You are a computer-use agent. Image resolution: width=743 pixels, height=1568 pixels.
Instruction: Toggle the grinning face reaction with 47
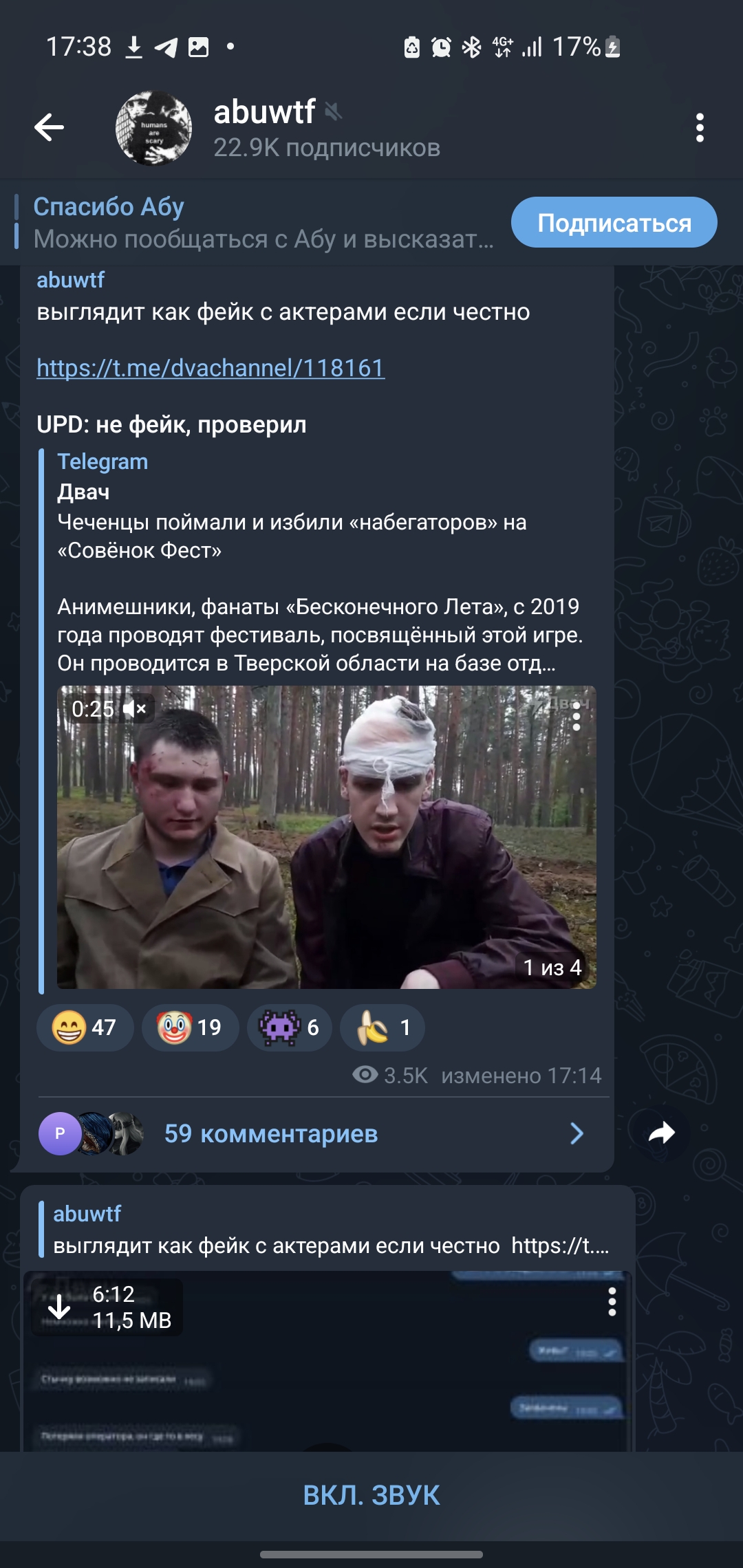click(85, 1027)
